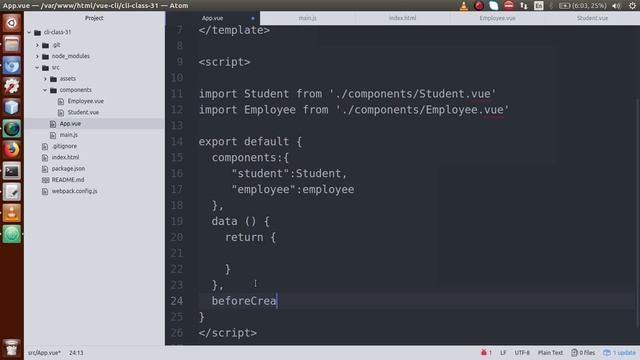
Task: Open System Settings gear in the dock
Action: tap(11, 86)
